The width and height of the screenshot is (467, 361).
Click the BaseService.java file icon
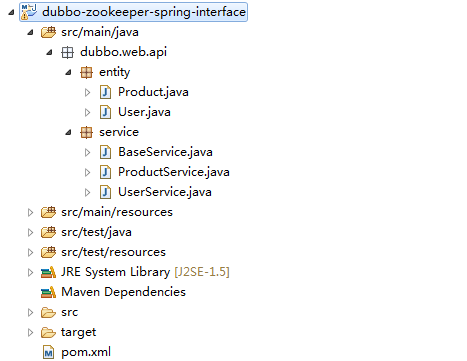[105, 152]
